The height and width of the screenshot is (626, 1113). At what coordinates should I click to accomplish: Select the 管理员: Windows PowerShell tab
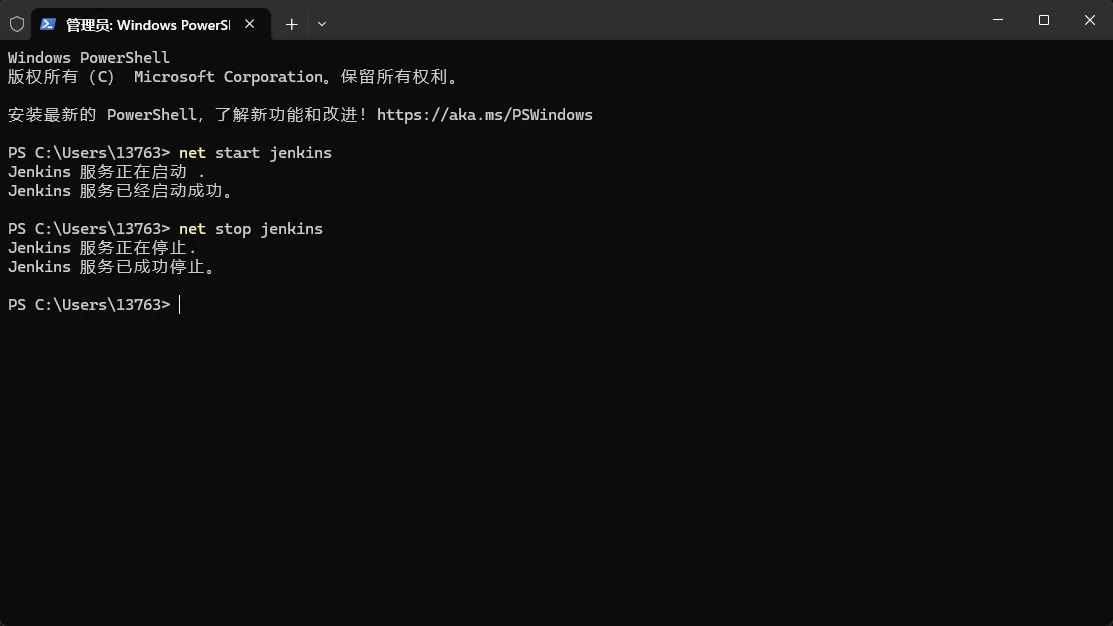click(150, 24)
